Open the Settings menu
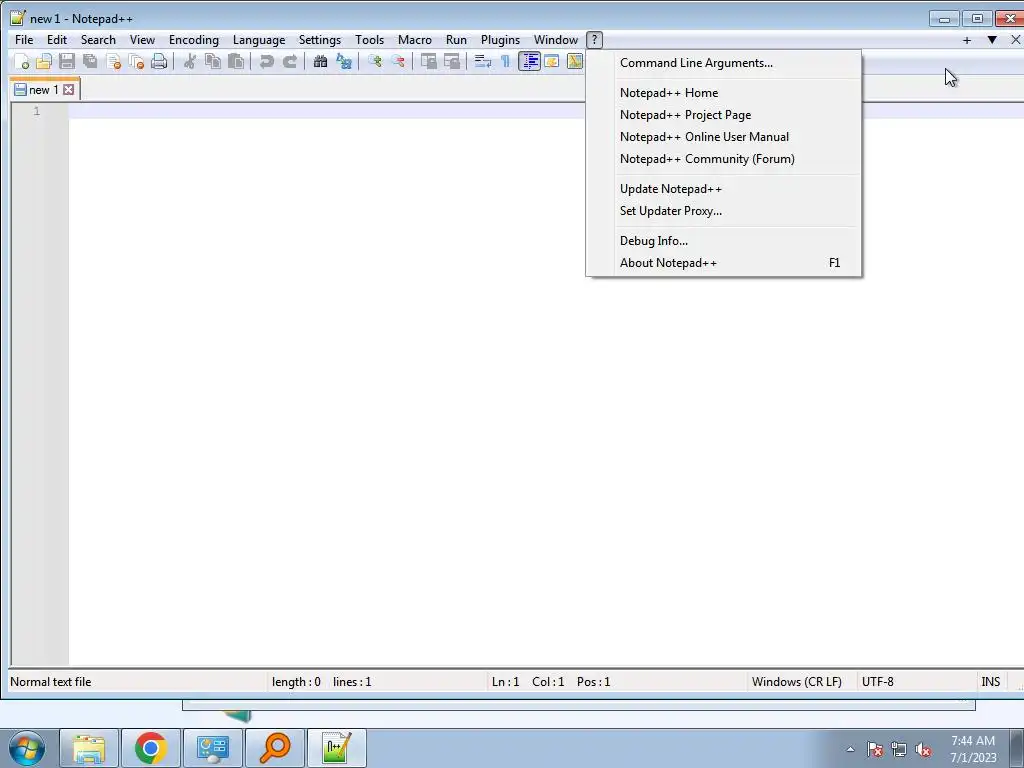Viewport: 1024px width, 768px height. (x=319, y=40)
